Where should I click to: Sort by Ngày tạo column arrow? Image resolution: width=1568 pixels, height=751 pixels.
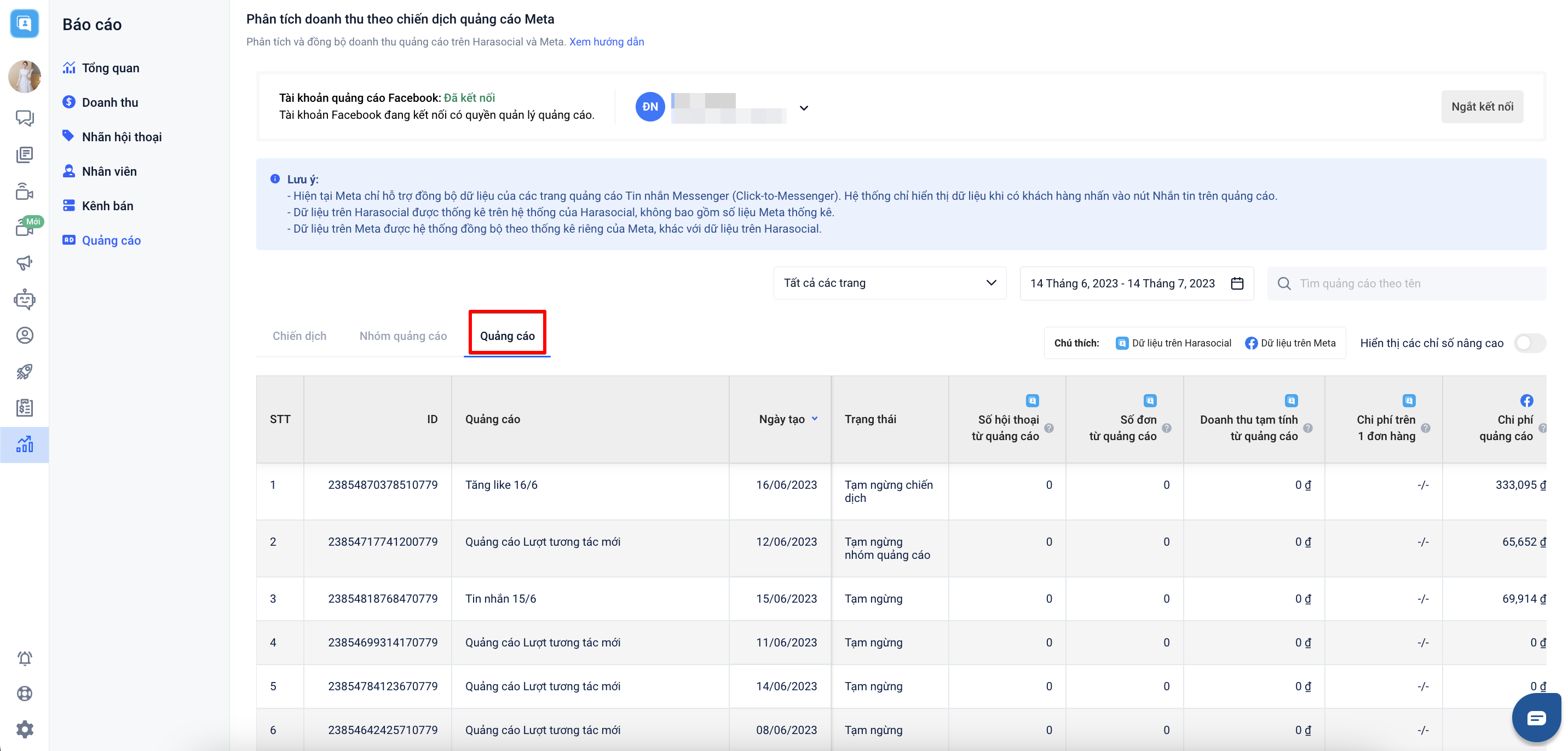(815, 419)
